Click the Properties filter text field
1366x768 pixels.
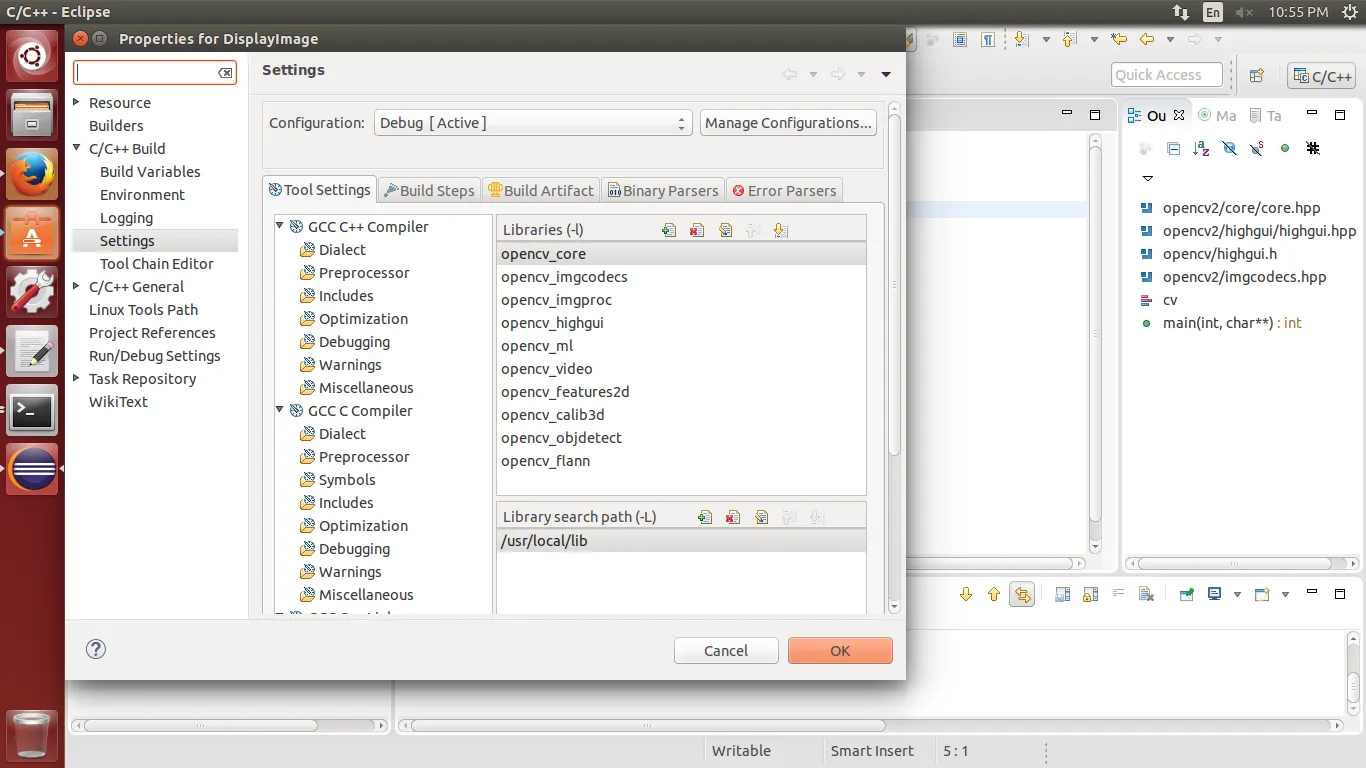pyautogui.click(x=147, y=73)
